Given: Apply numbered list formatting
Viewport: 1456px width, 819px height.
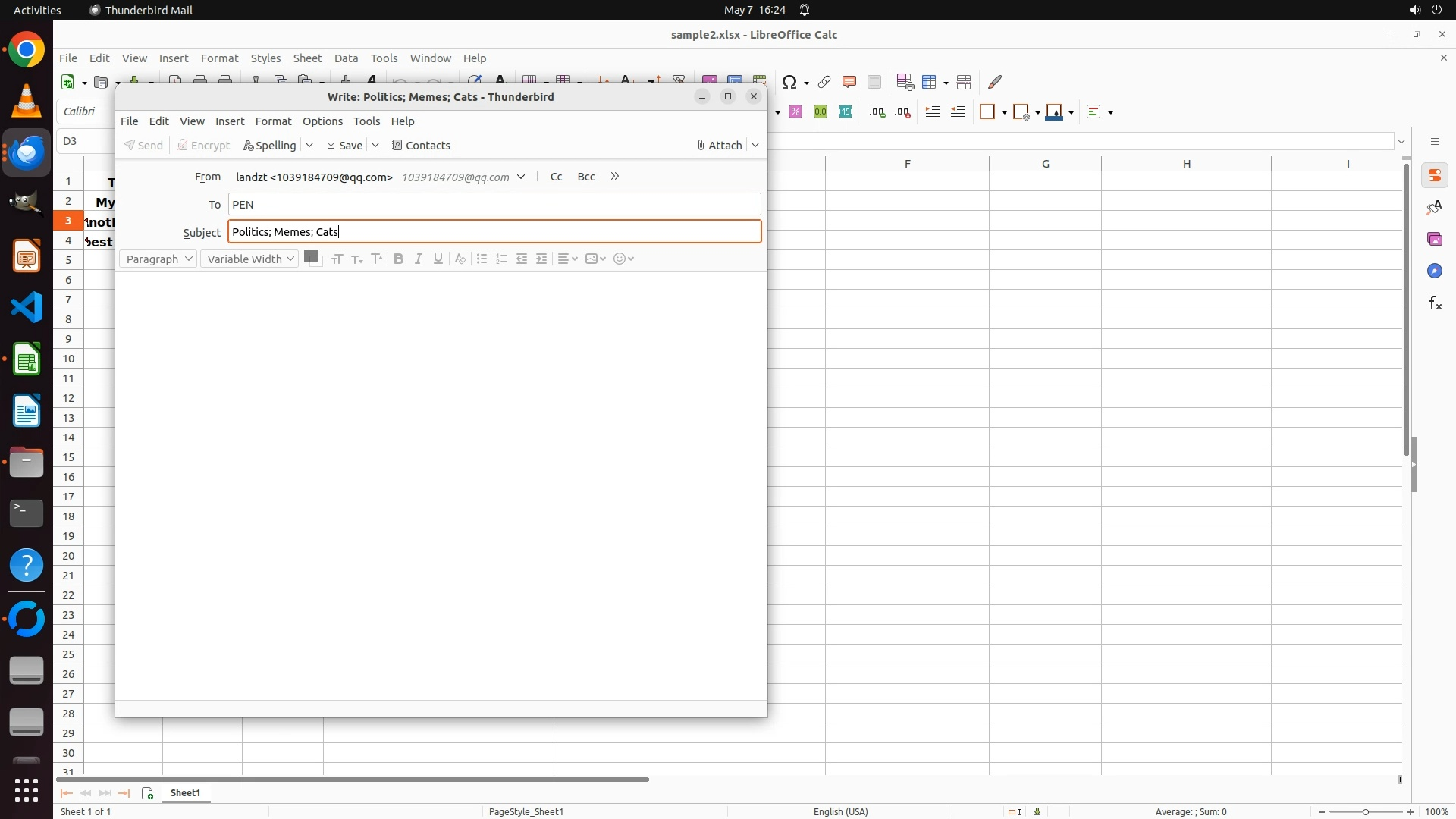Looking at the screenshot, I should click(501, 259).
